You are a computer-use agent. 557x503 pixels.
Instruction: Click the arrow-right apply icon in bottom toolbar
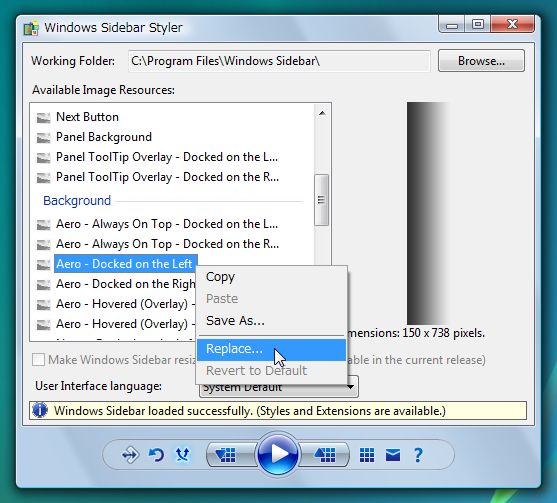[130, 455]
